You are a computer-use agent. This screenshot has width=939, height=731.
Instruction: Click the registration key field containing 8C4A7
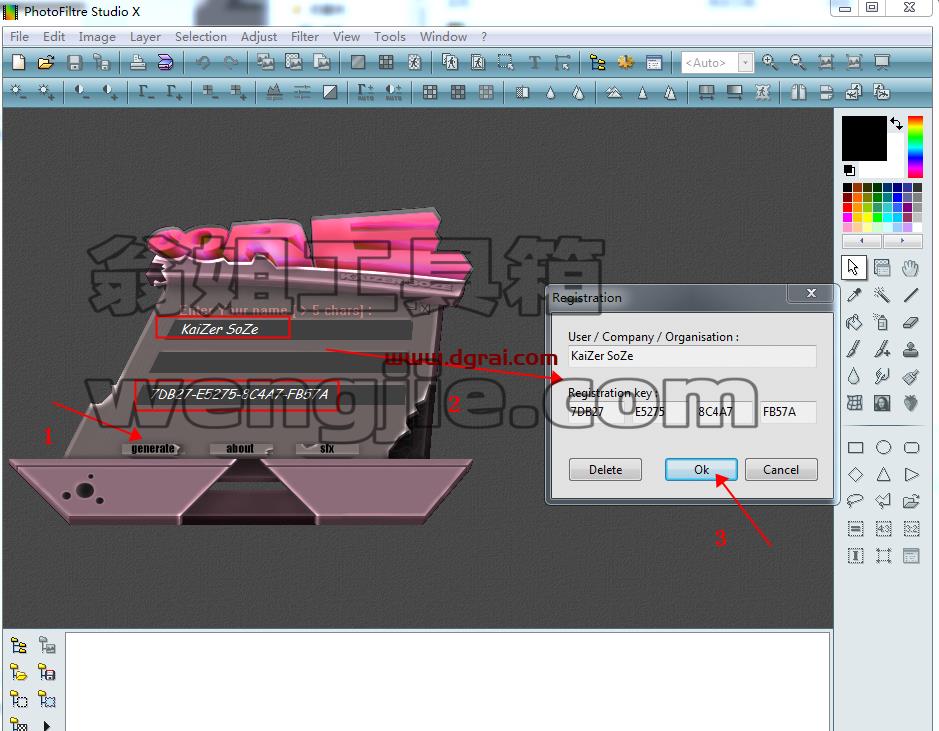coord(724,412)
